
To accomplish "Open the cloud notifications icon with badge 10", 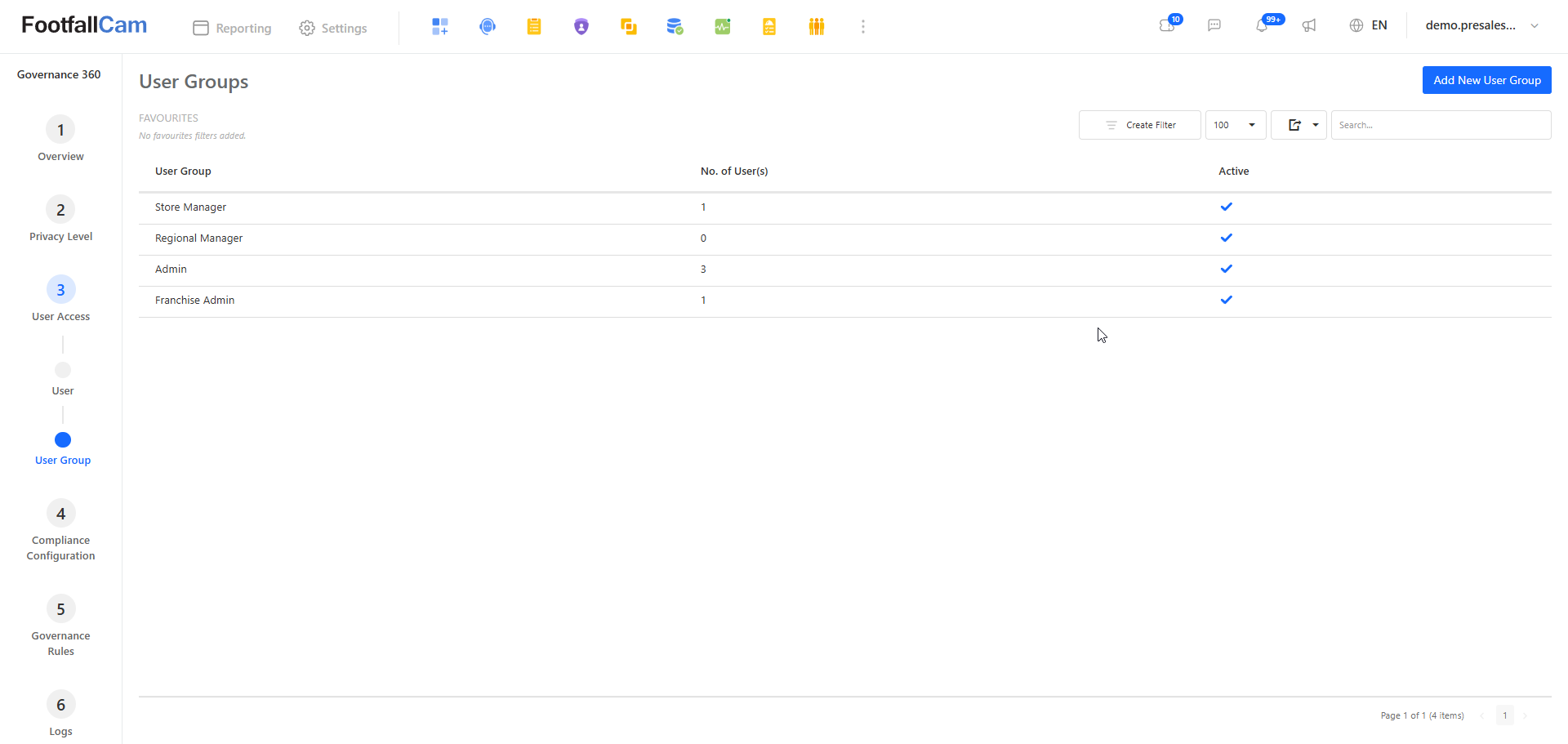I will [1168, 25].
